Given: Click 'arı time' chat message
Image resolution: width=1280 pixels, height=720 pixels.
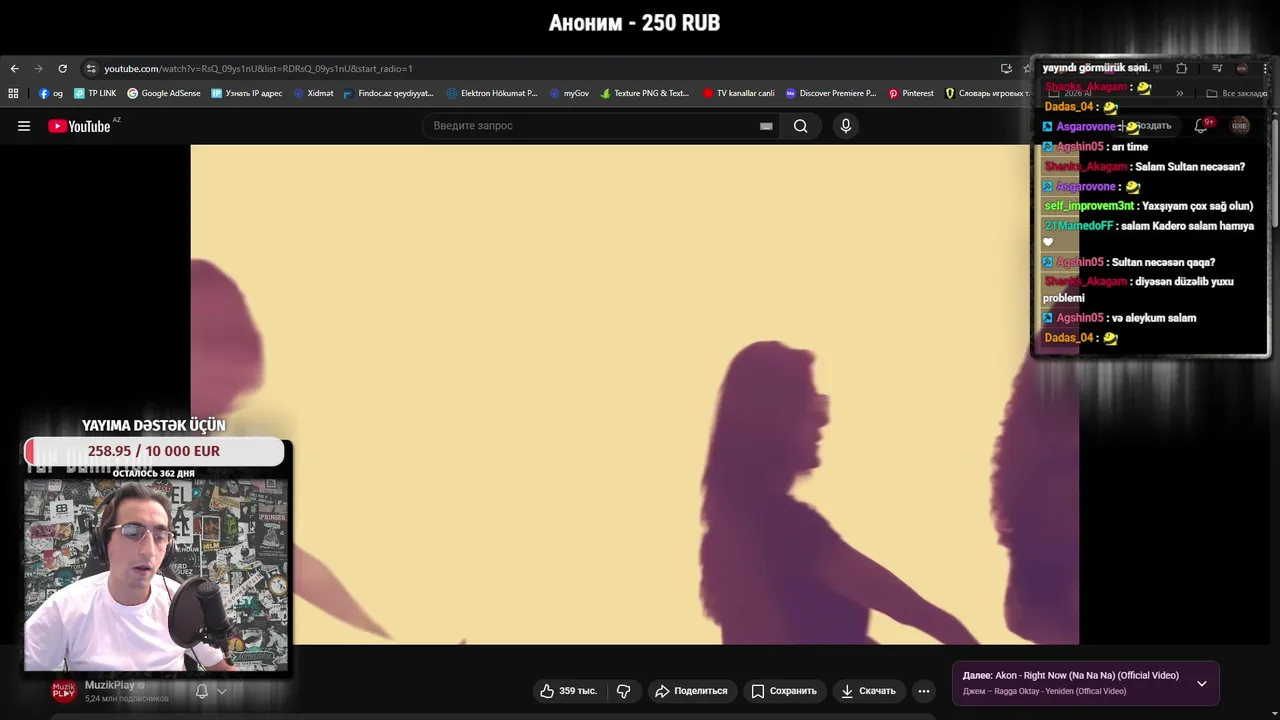Looking at the screenshot, I should [1130, 147].
